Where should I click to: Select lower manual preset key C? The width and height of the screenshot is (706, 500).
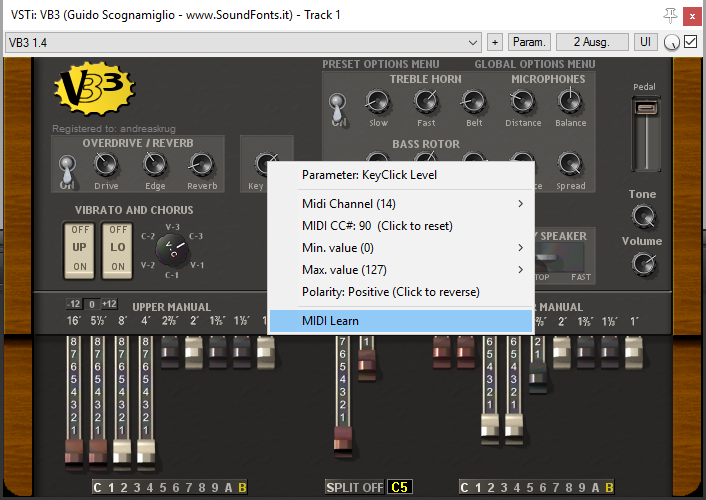(465, 487)
